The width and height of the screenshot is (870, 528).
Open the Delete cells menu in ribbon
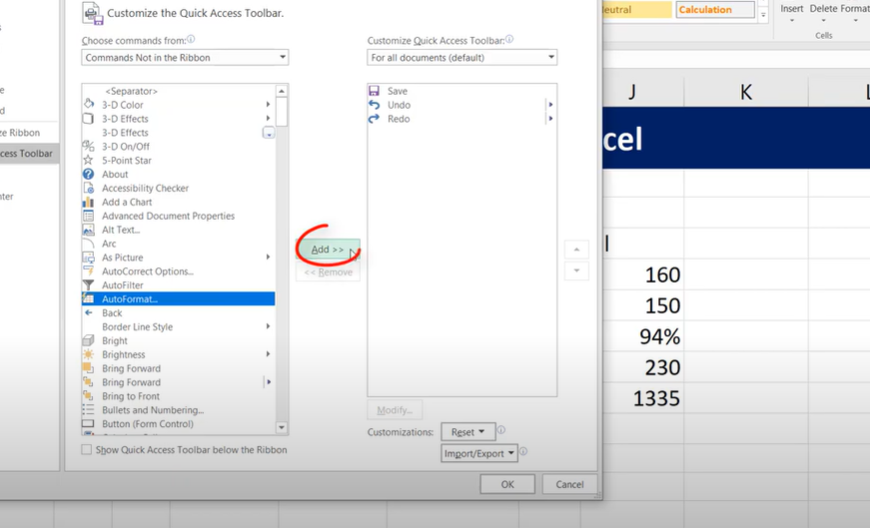pyautogui.click(x=823, y=14)
